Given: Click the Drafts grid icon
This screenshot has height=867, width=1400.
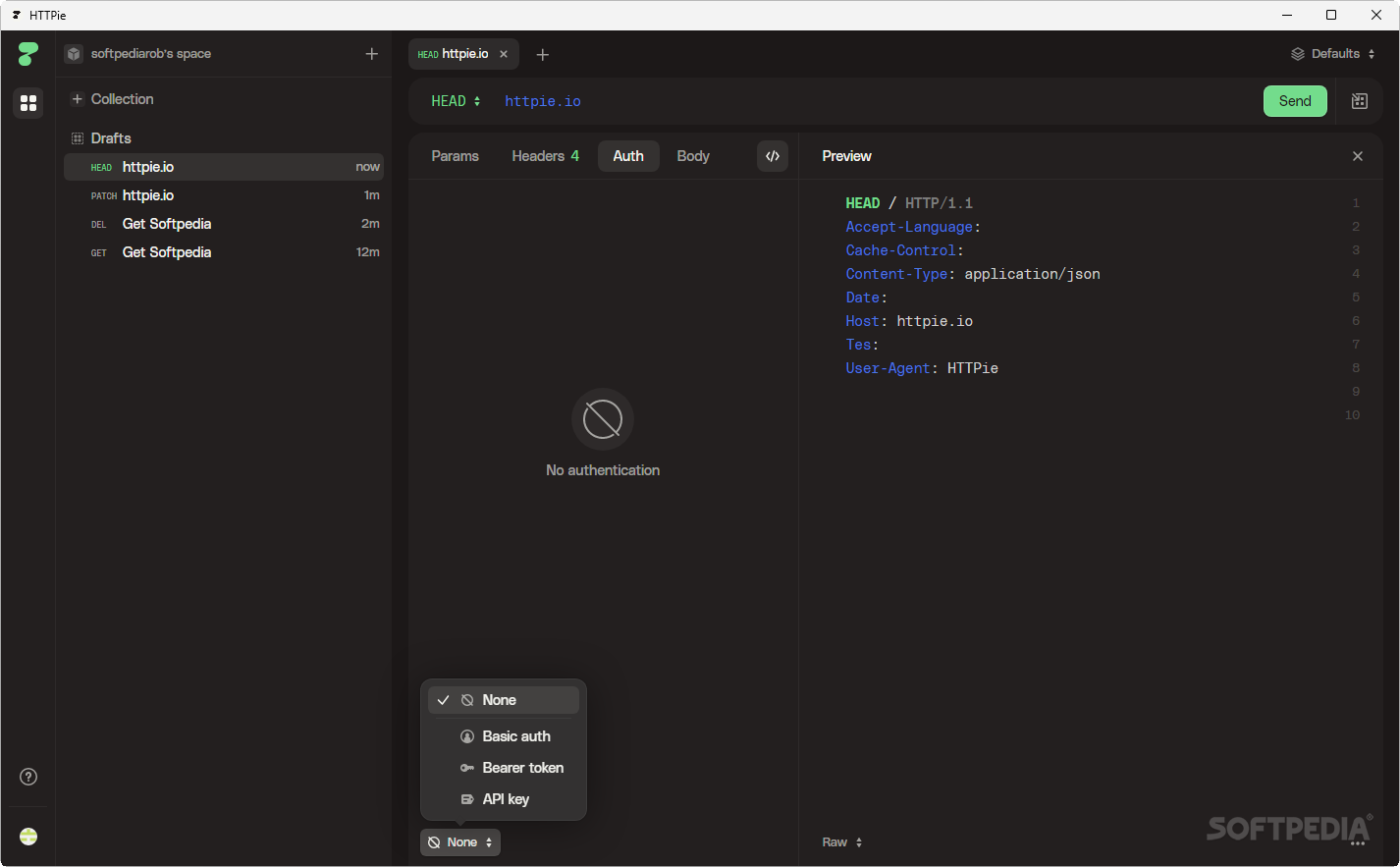Looking at the screenshot, I should 78,138.
